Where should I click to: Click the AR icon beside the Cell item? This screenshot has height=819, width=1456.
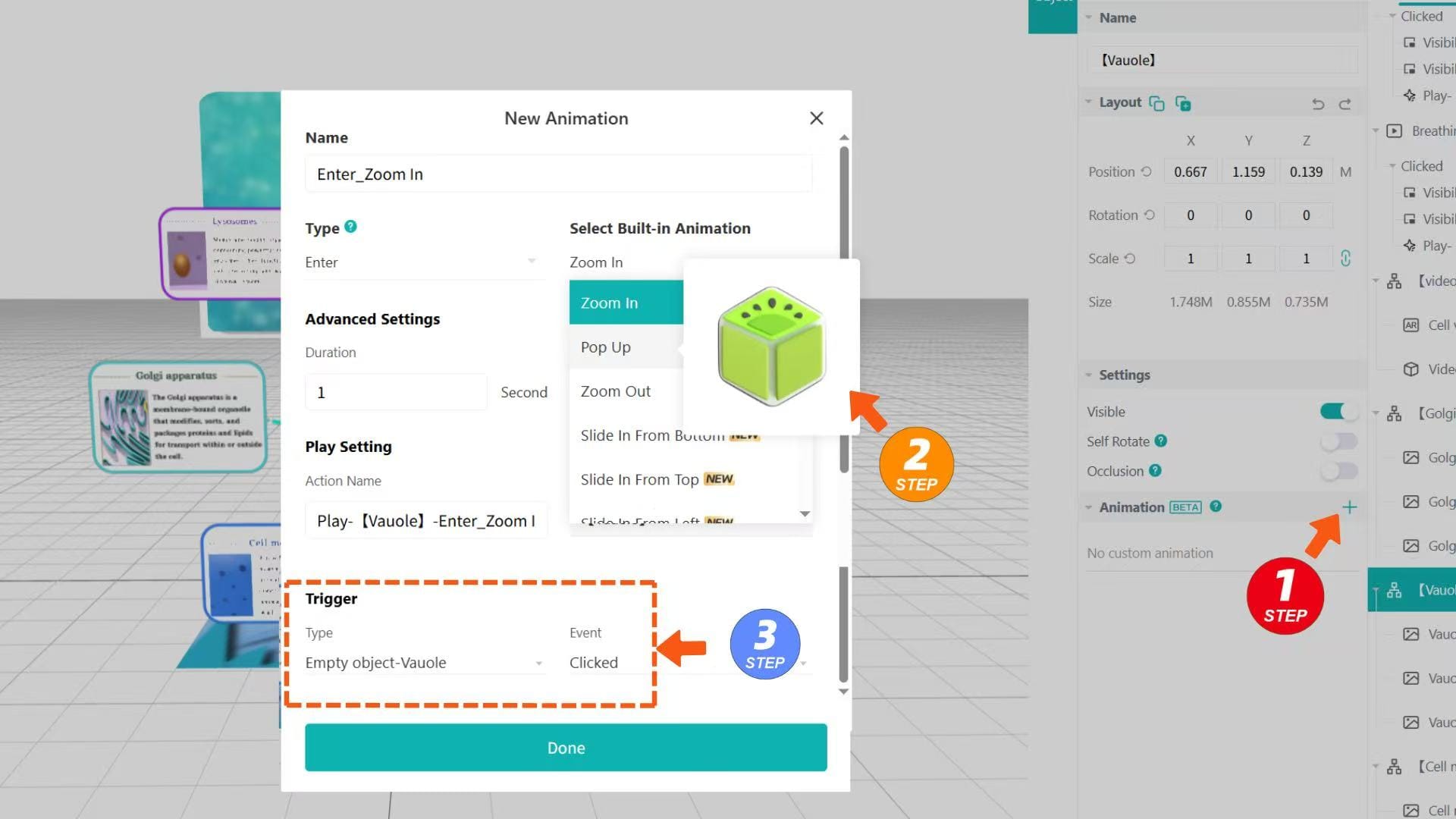click(x=1411, y=325)
